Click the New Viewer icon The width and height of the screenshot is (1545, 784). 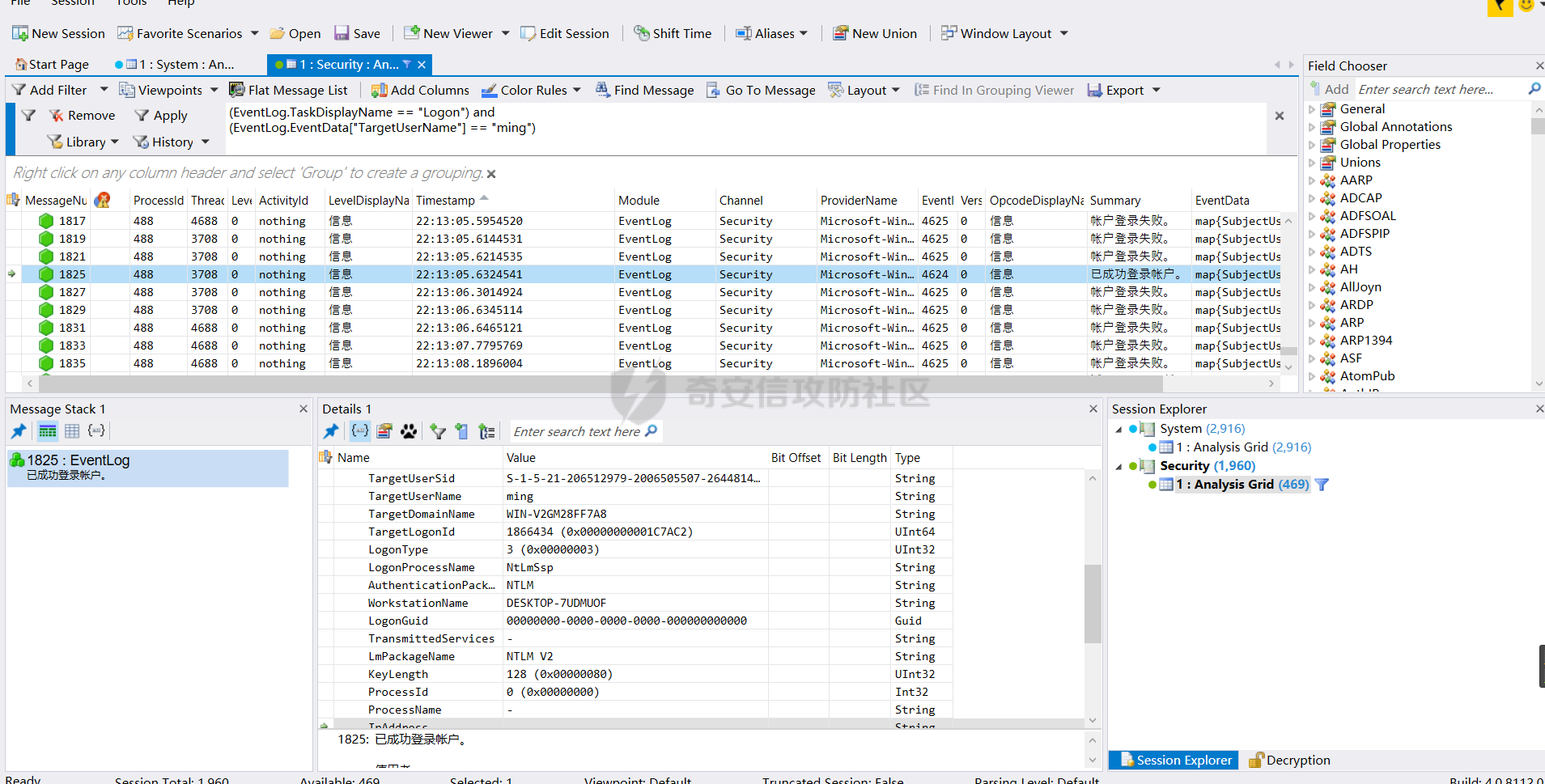[411, 33]
